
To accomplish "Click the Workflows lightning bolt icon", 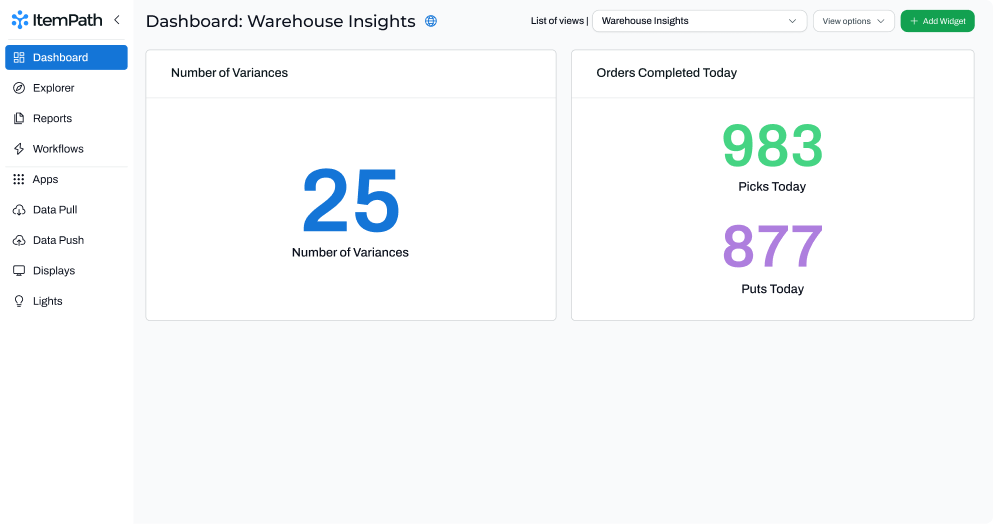I will tap(19, 149).
